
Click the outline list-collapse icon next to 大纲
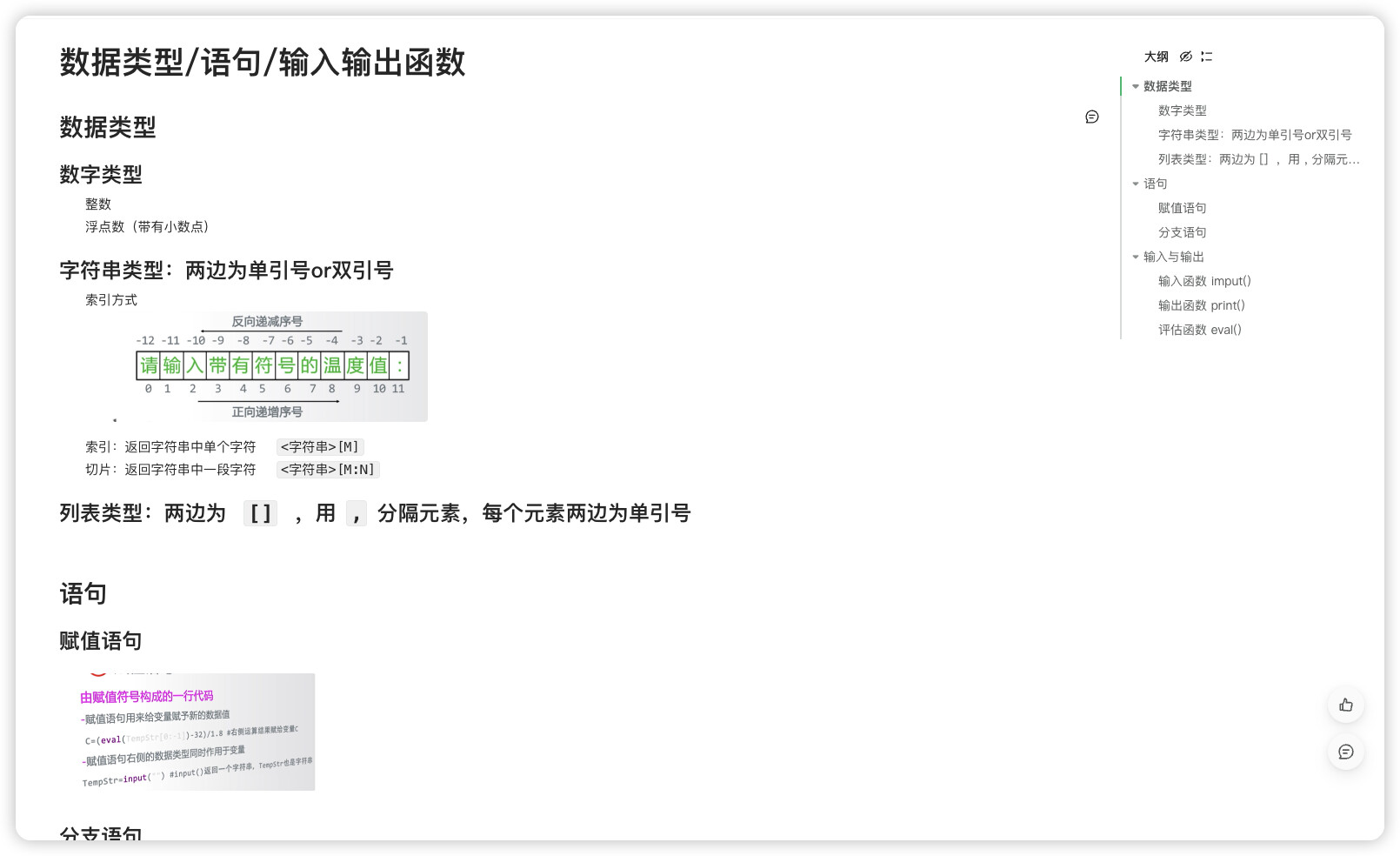1206,57
